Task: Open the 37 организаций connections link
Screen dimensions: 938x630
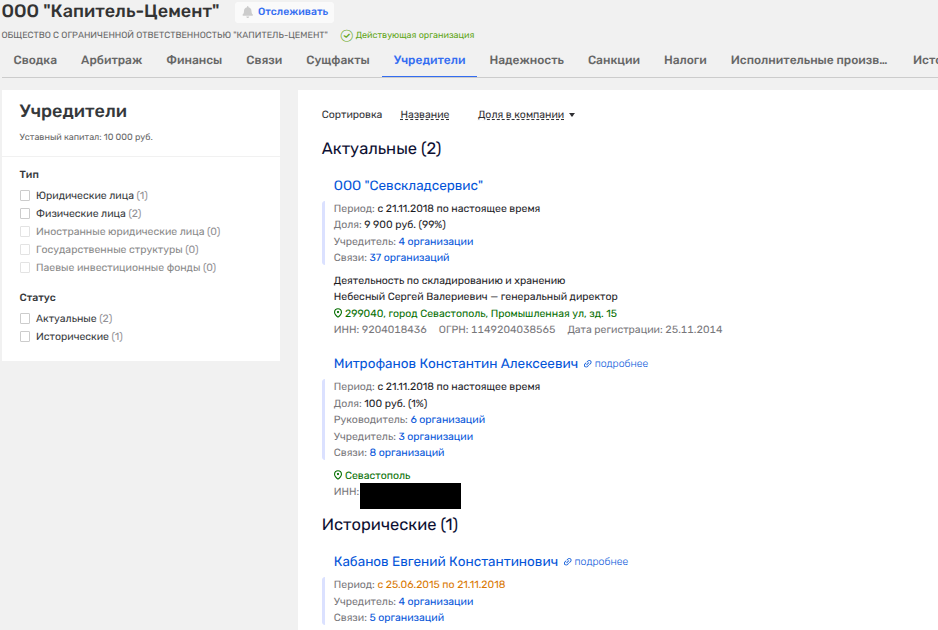Action: pyautogui.click(x=409, y=258)
